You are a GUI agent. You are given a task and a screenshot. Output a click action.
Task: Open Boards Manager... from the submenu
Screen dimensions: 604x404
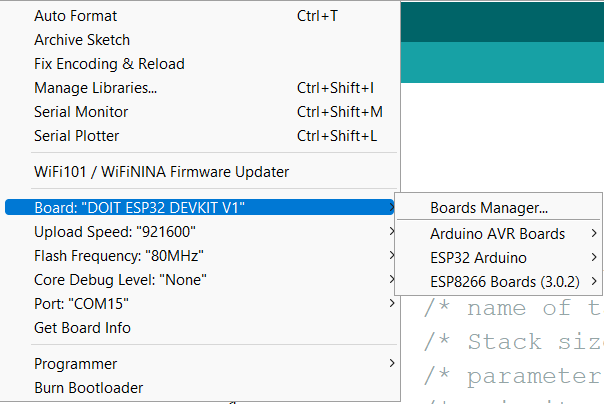[x=498, y=208]
